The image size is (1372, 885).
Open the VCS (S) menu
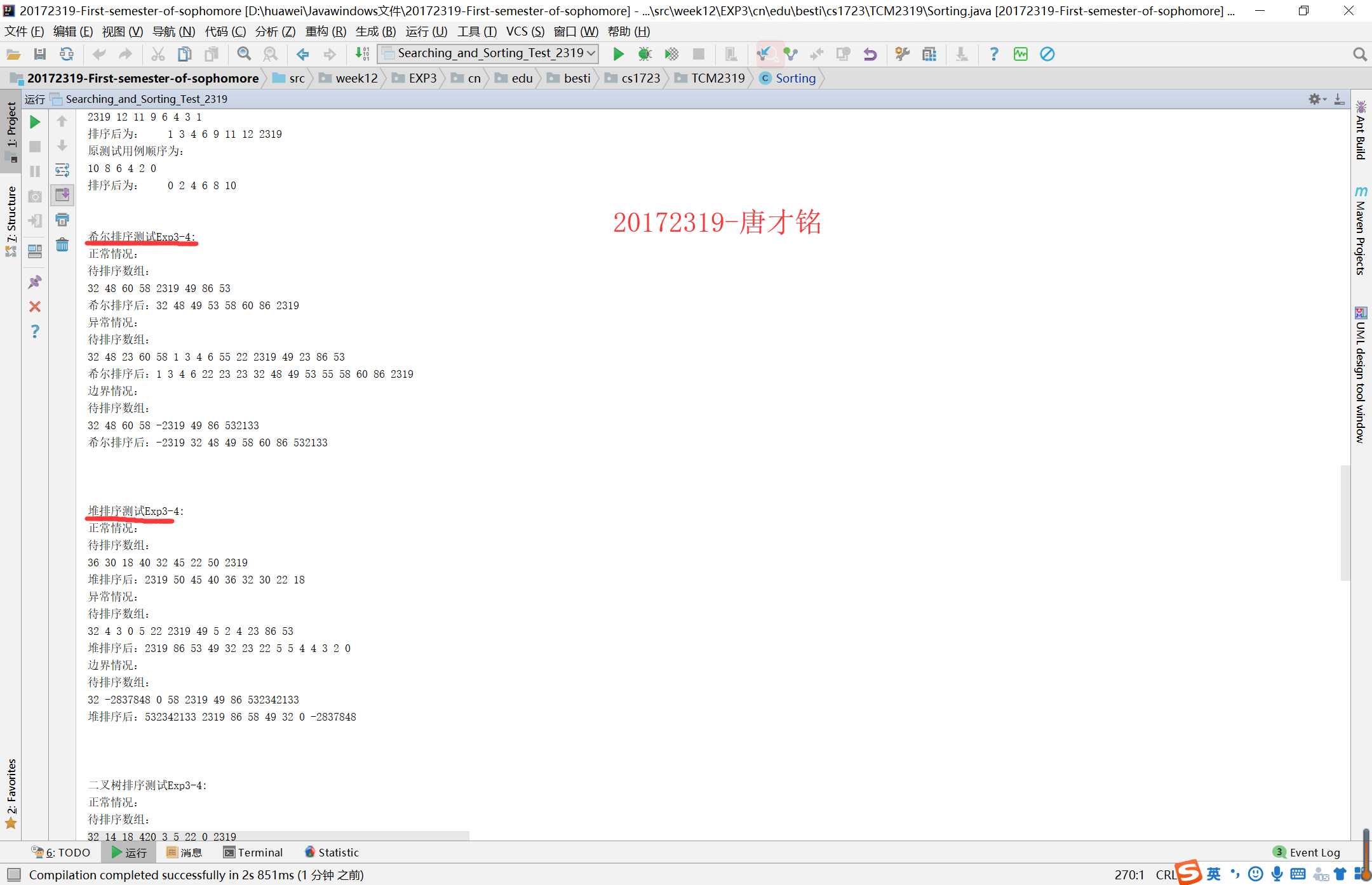click(525, 31)
